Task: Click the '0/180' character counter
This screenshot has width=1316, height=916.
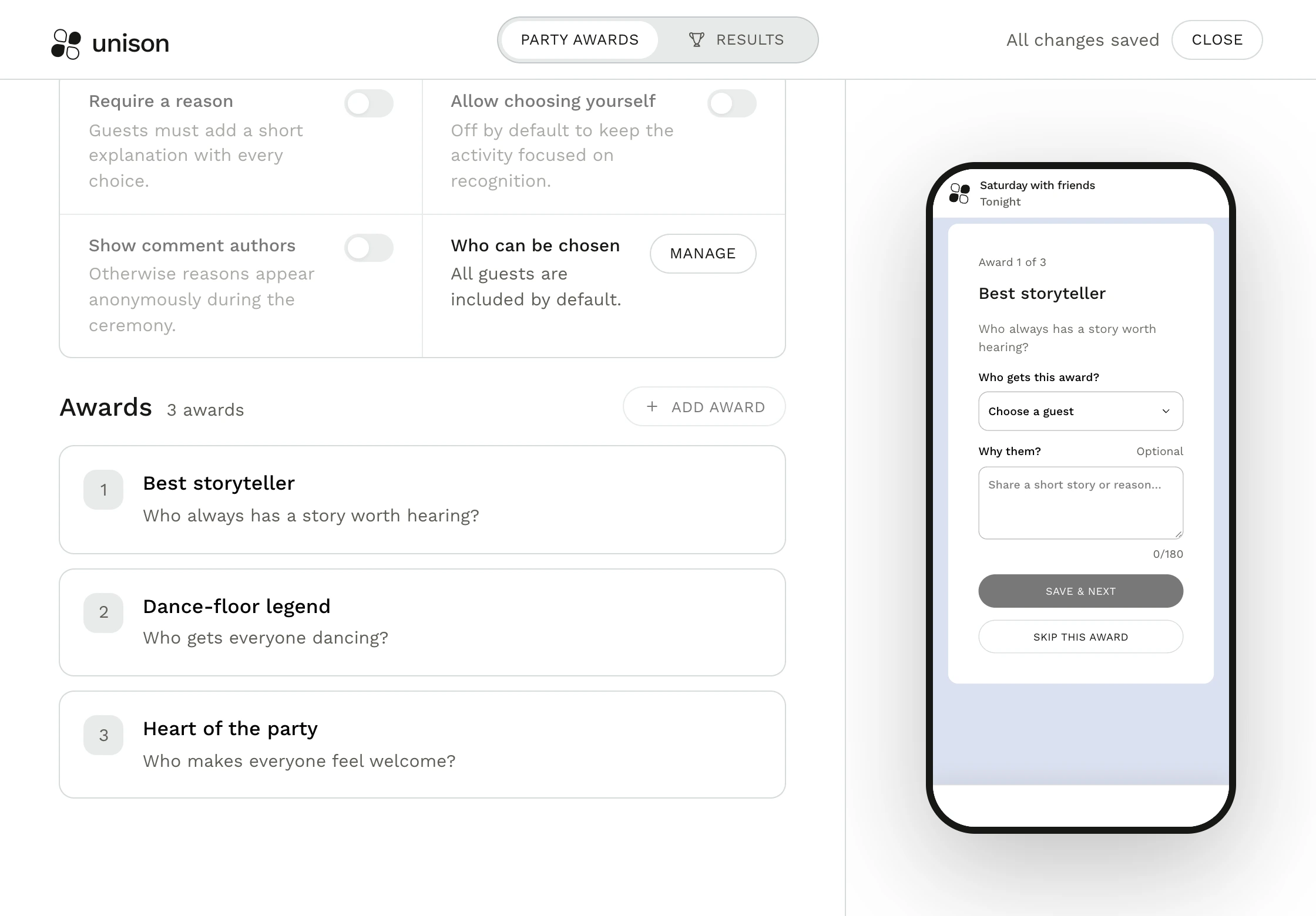Action: [1168, 554]
